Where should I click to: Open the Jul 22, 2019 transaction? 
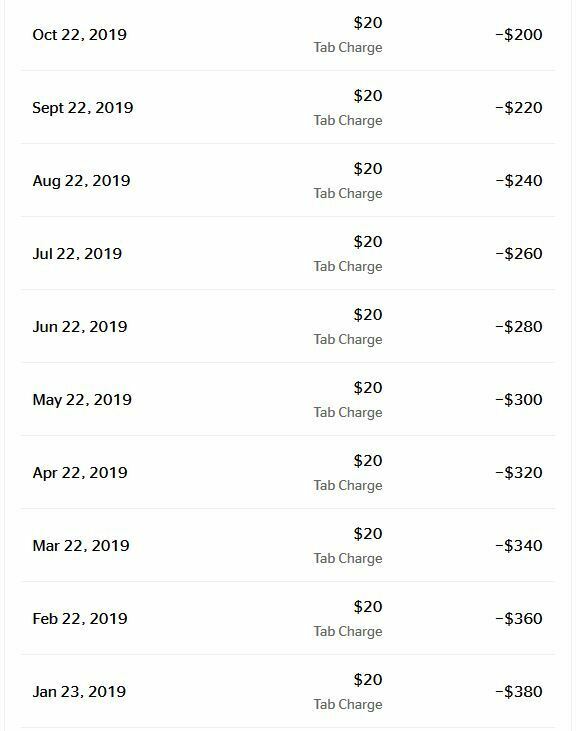(x=288, y=253)
